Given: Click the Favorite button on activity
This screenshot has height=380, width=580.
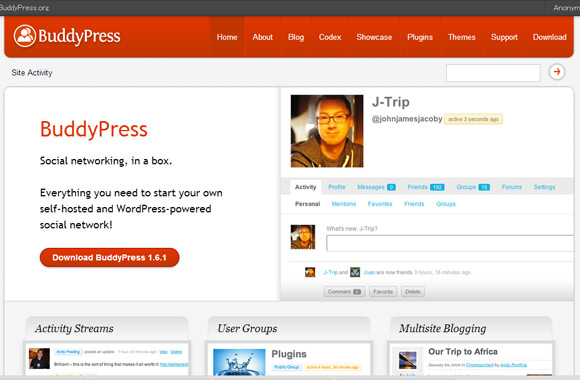Looking at the screenshot, I should (383, 292).
